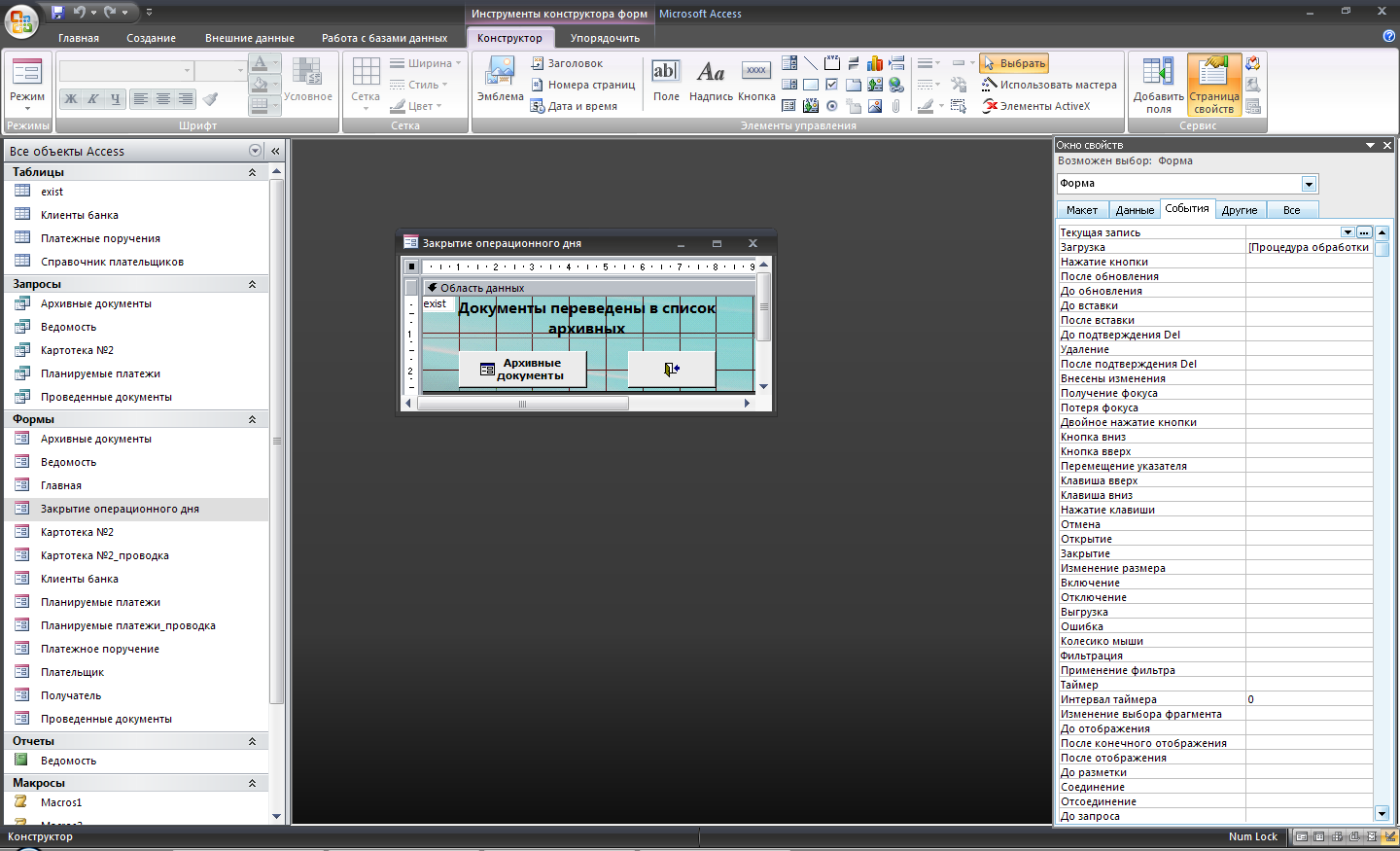Select the Кнопка button control
Image resolution: width=1400 pixels, height=851 pixels.
(x=756, y=80)
